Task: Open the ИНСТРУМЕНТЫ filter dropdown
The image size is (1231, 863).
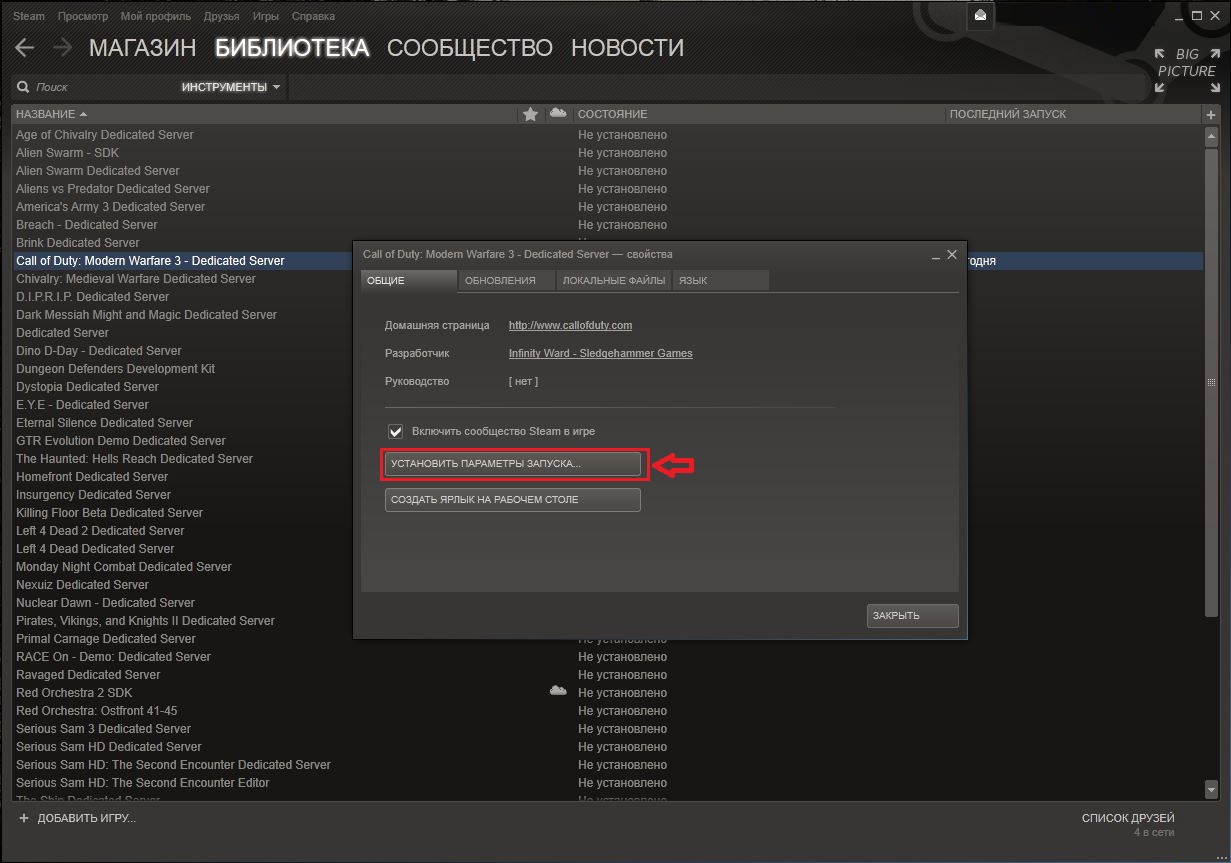Action: 231,87
